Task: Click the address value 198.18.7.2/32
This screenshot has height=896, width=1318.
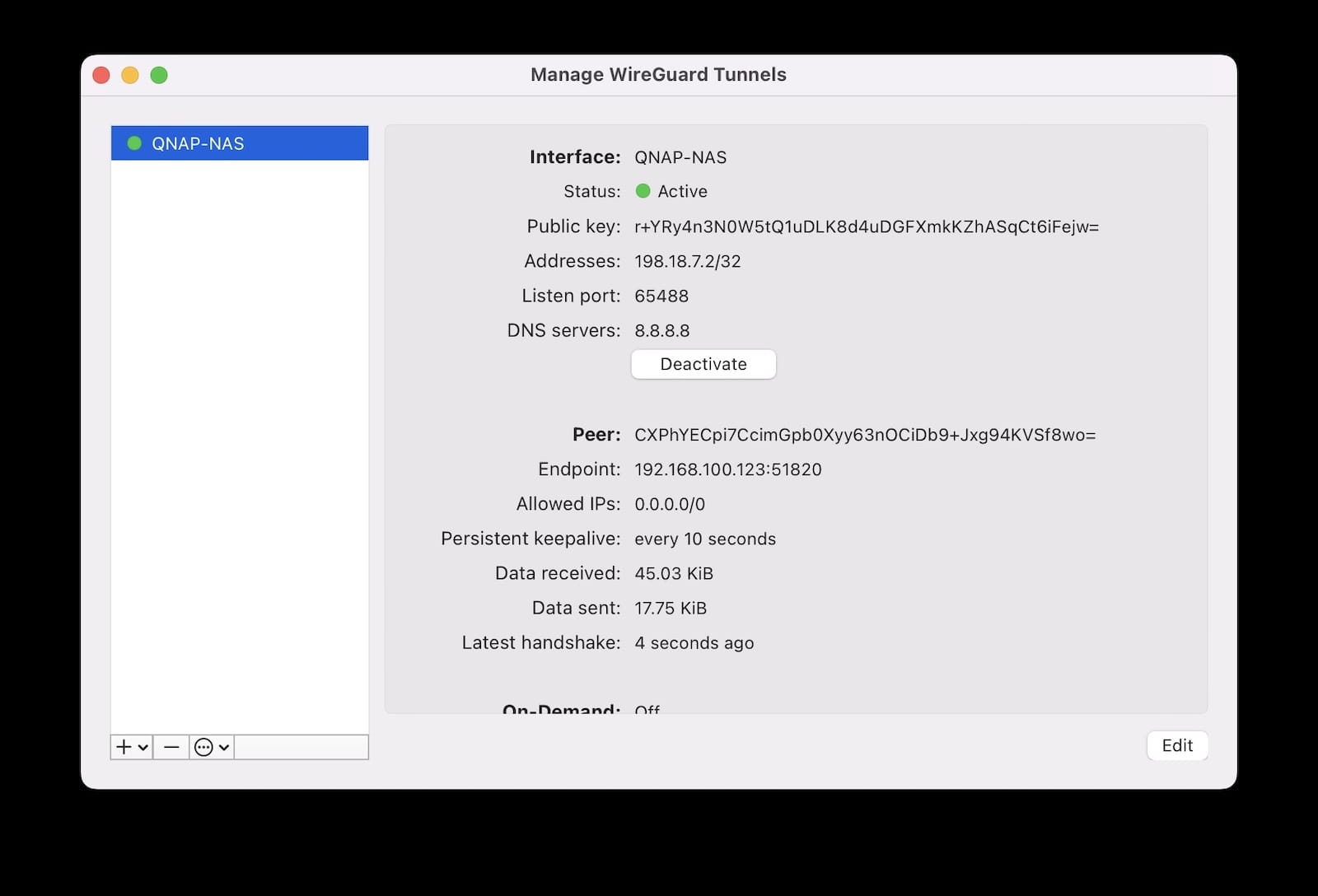Action: (688, 261)
